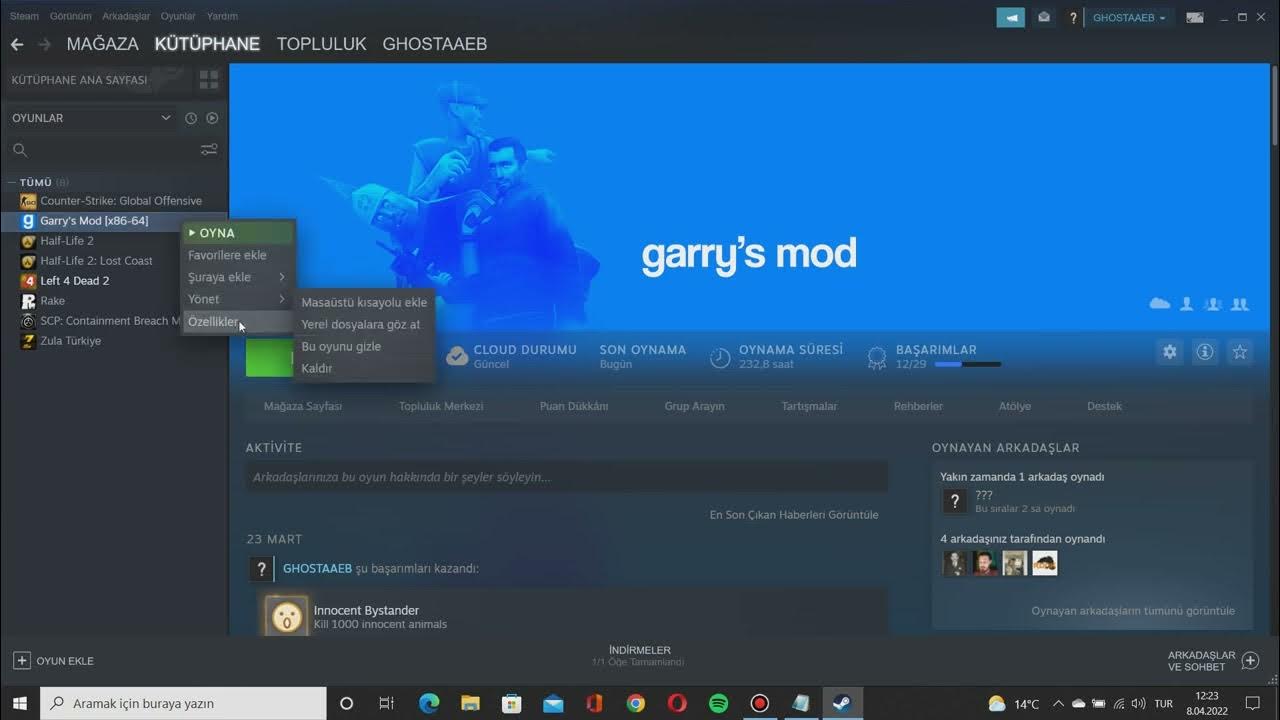This screenshot has width=1280, height=720.
Task: Open the OYUNLAR filter dropdown
Action: coord(90,118)
